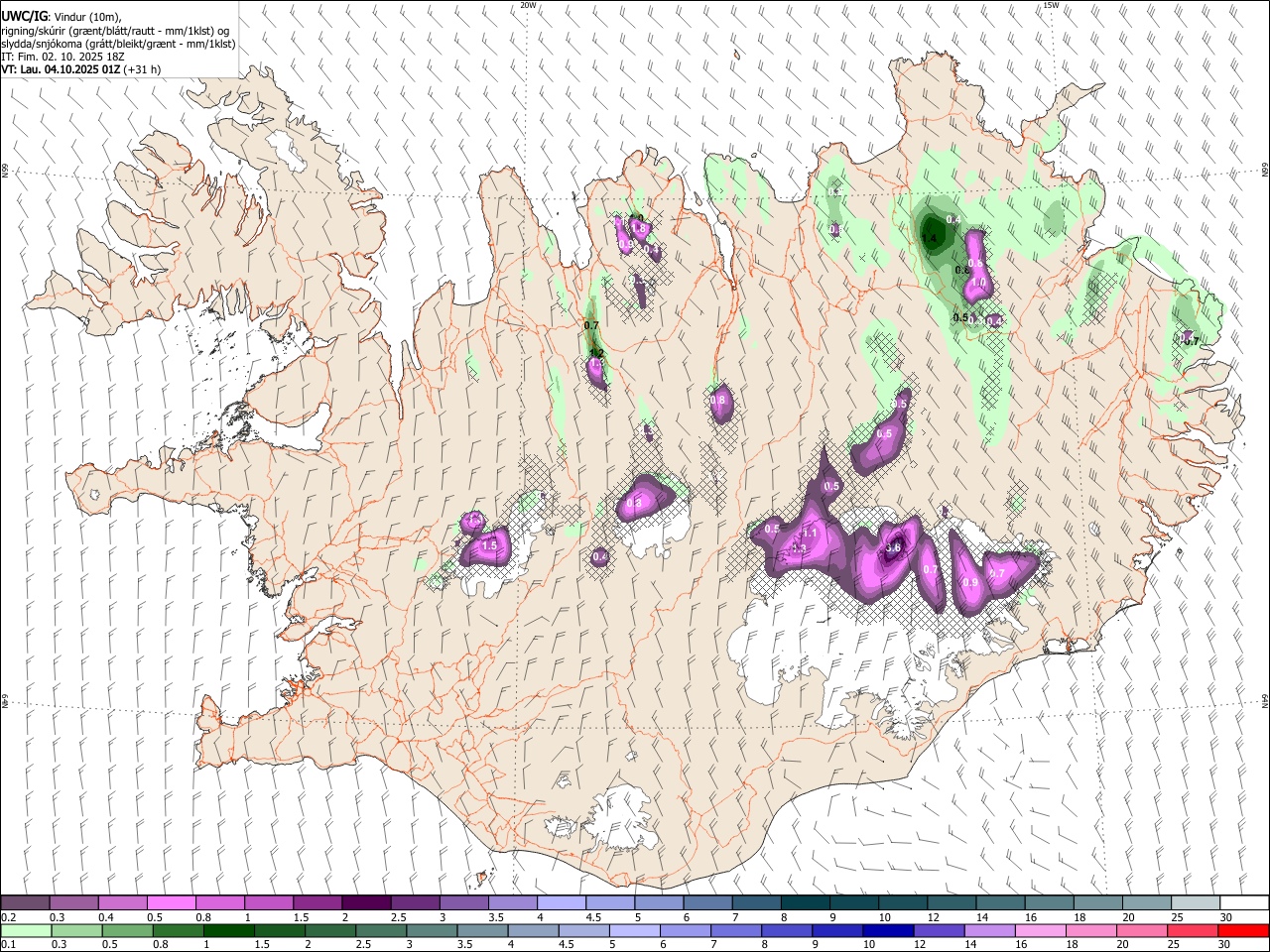Screen dimensions: 1270x952
Task: Pick the lavender 14 rain legend swatch
Action: [x=989, y=930]
